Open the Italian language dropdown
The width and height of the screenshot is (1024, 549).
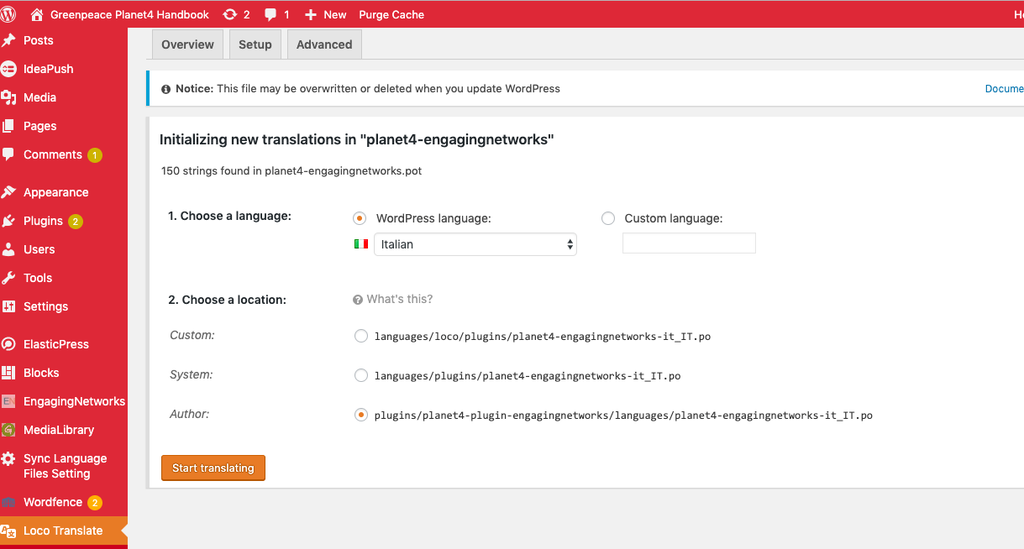pos(475,244)
